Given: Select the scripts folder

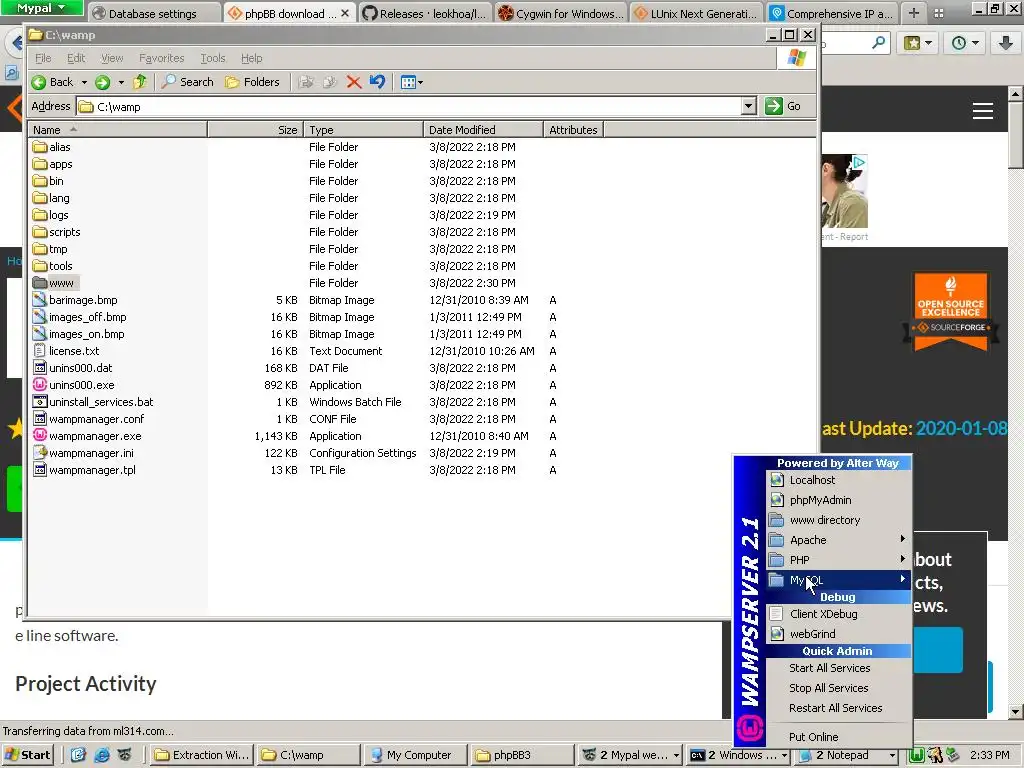Looking at the screenshot, I should [56, 232].
